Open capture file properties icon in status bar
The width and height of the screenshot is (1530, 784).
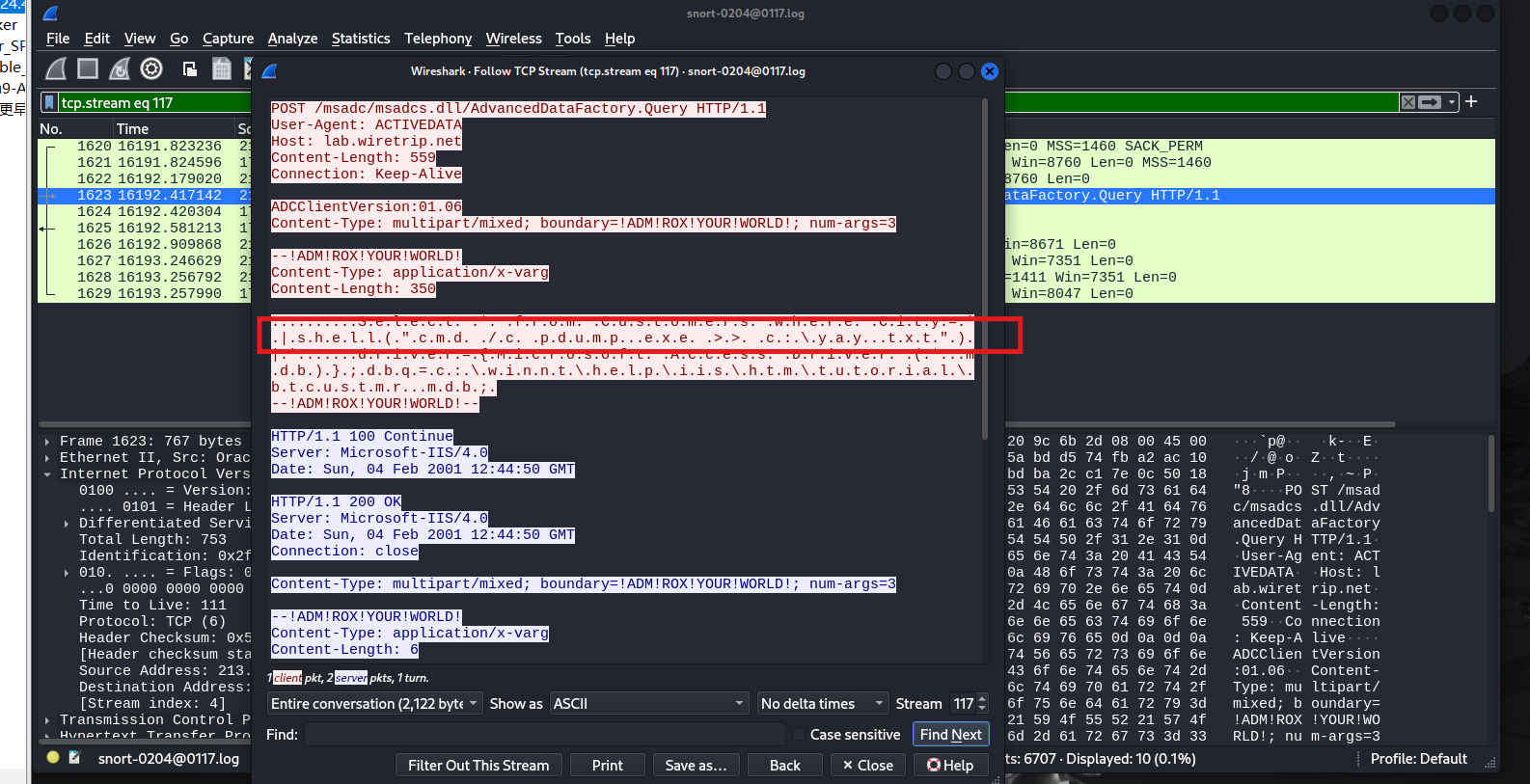[74, 758]
